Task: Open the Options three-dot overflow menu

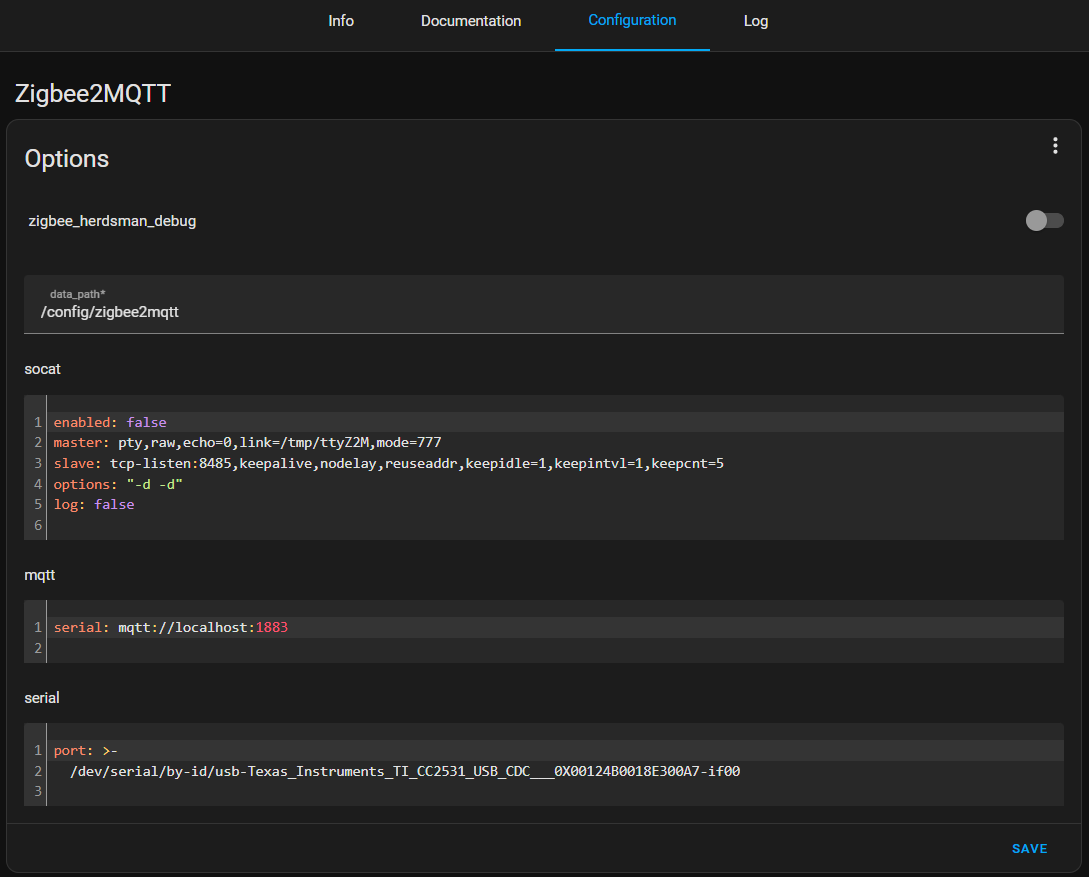Action: 1055,145
